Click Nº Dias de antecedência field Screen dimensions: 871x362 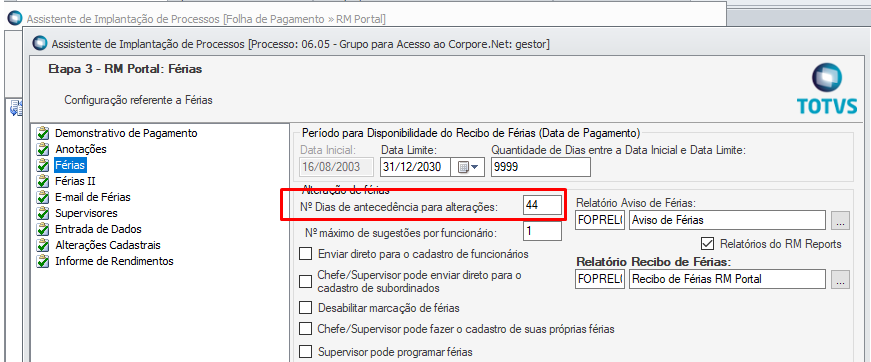(x=542, y=205)
